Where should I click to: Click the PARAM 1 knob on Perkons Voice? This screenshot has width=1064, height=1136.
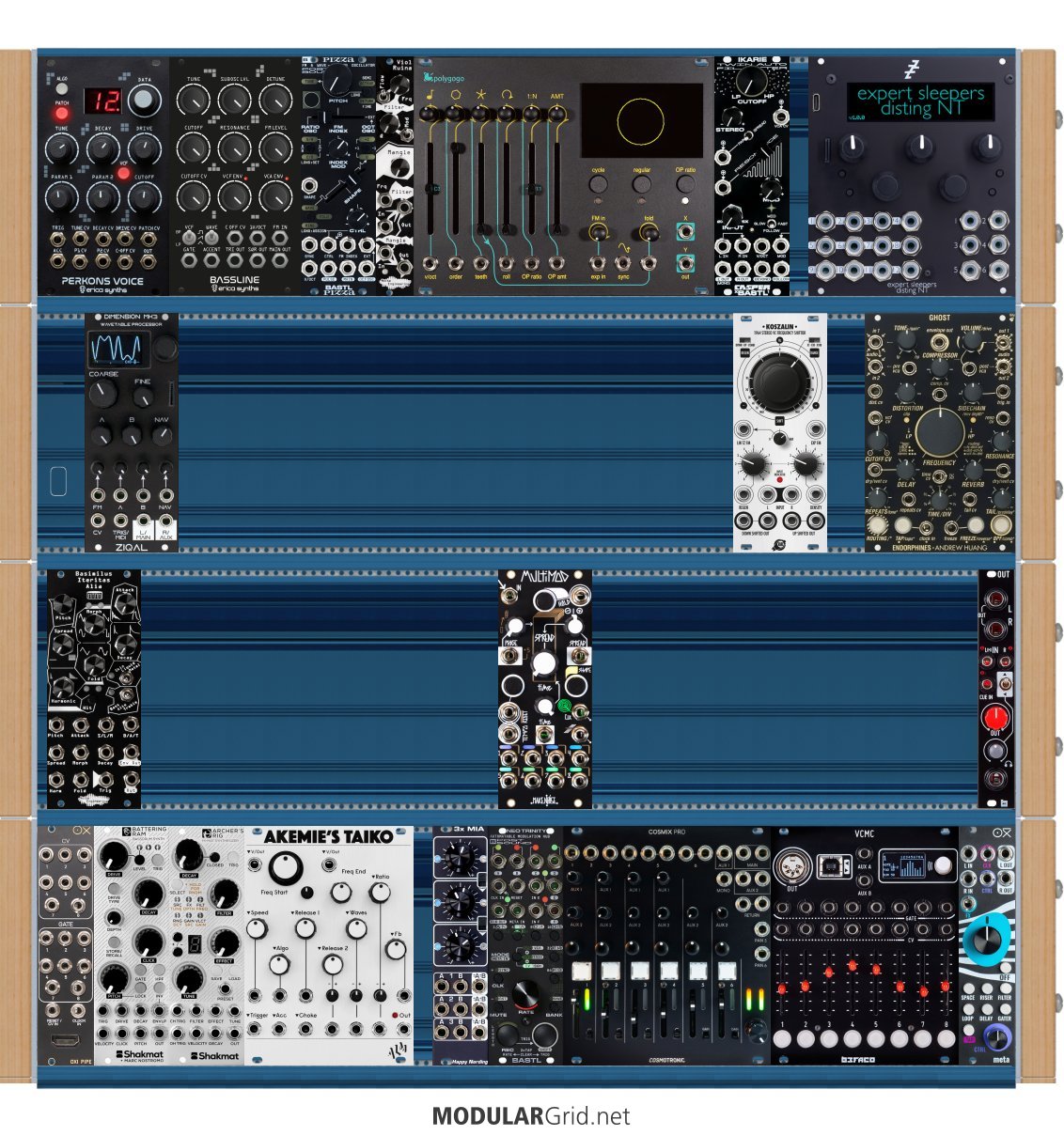[62, 196]
